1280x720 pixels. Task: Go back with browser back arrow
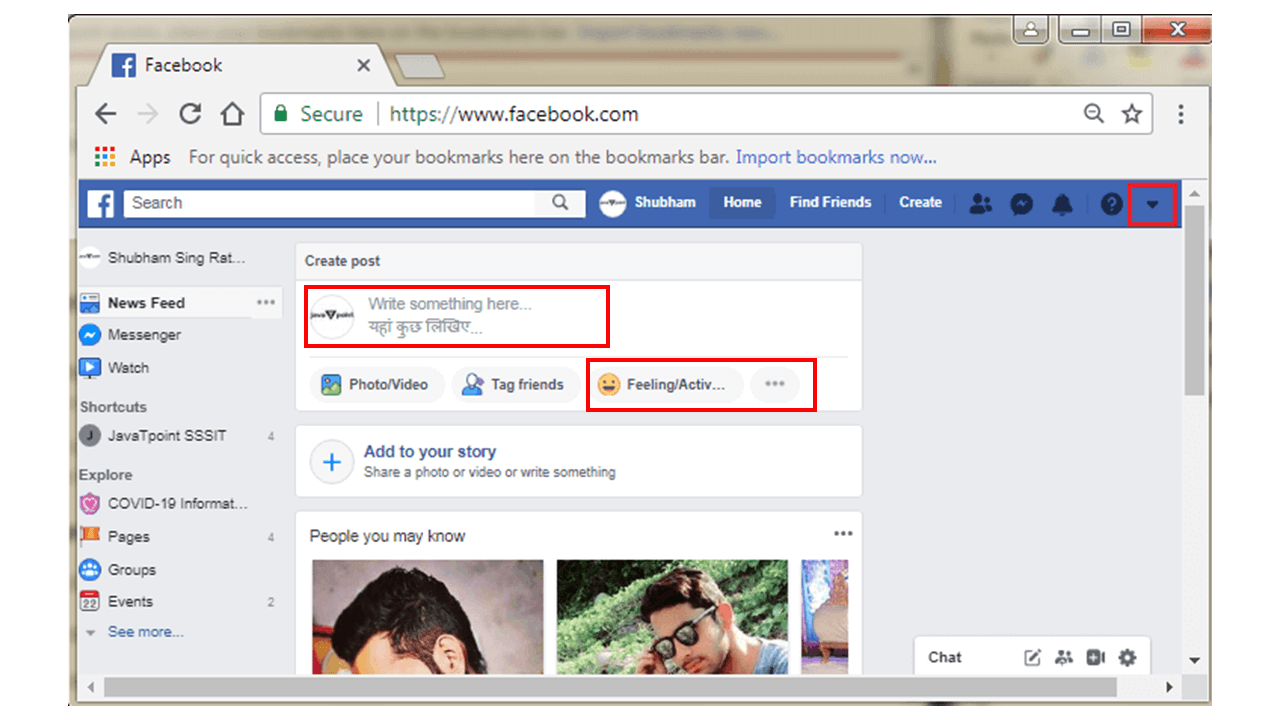click(x=105, y=114)
